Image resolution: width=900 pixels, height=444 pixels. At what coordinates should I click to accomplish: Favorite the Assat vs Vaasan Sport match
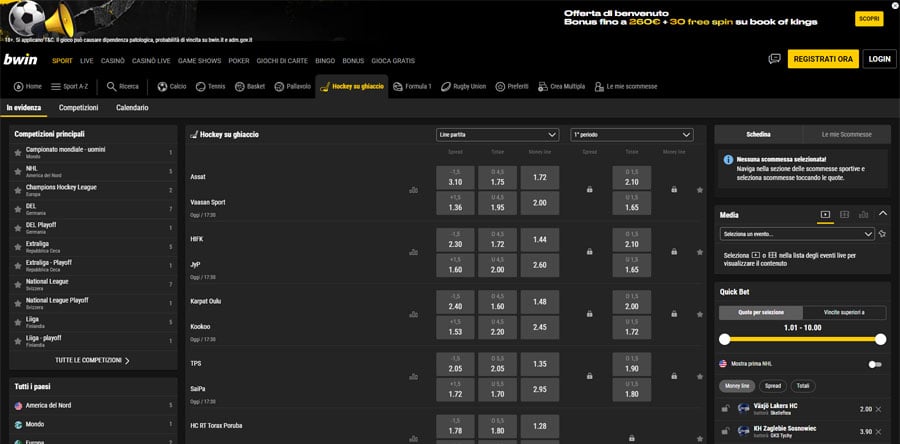pos(700,190)
